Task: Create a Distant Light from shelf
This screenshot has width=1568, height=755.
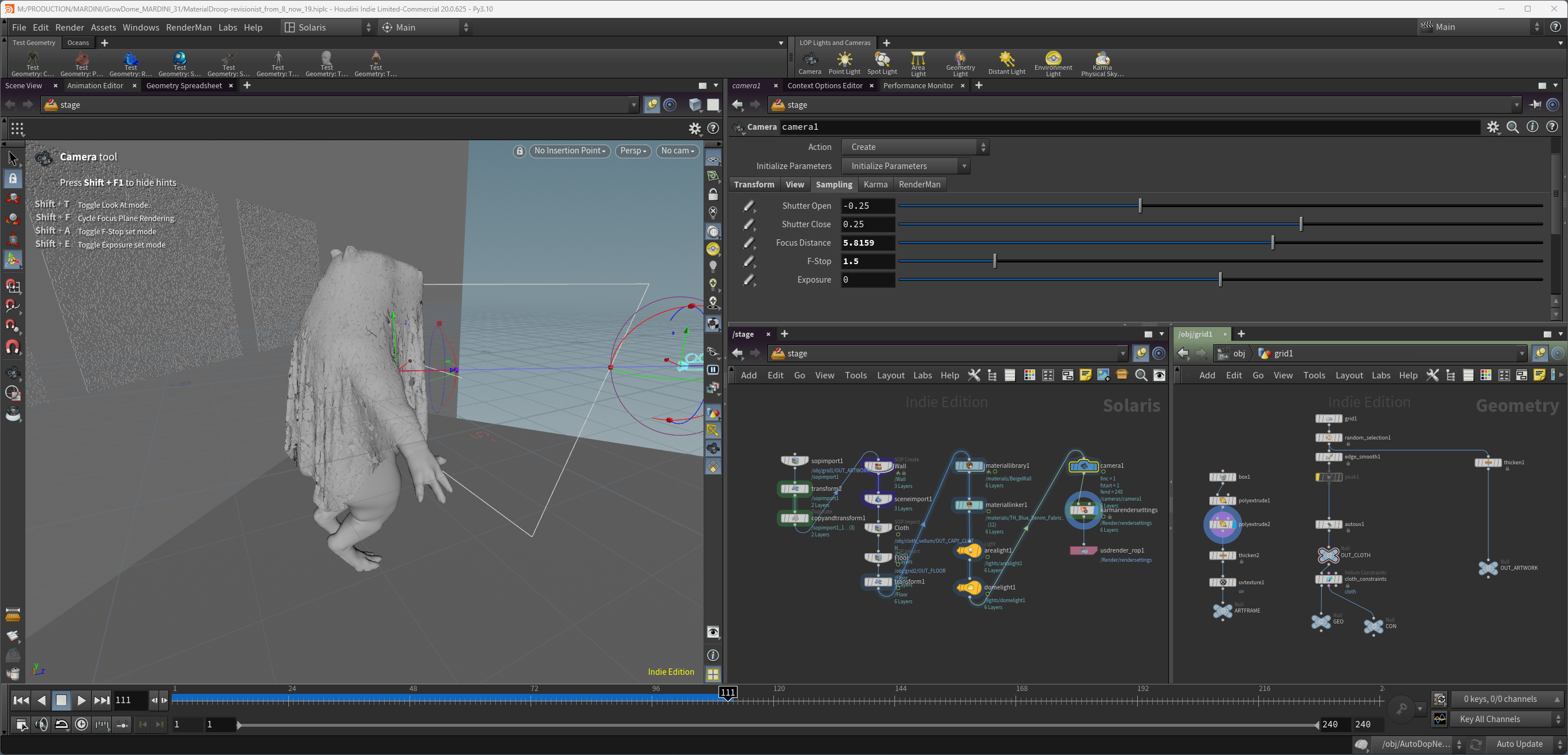Action: (x=1007, y=63)
